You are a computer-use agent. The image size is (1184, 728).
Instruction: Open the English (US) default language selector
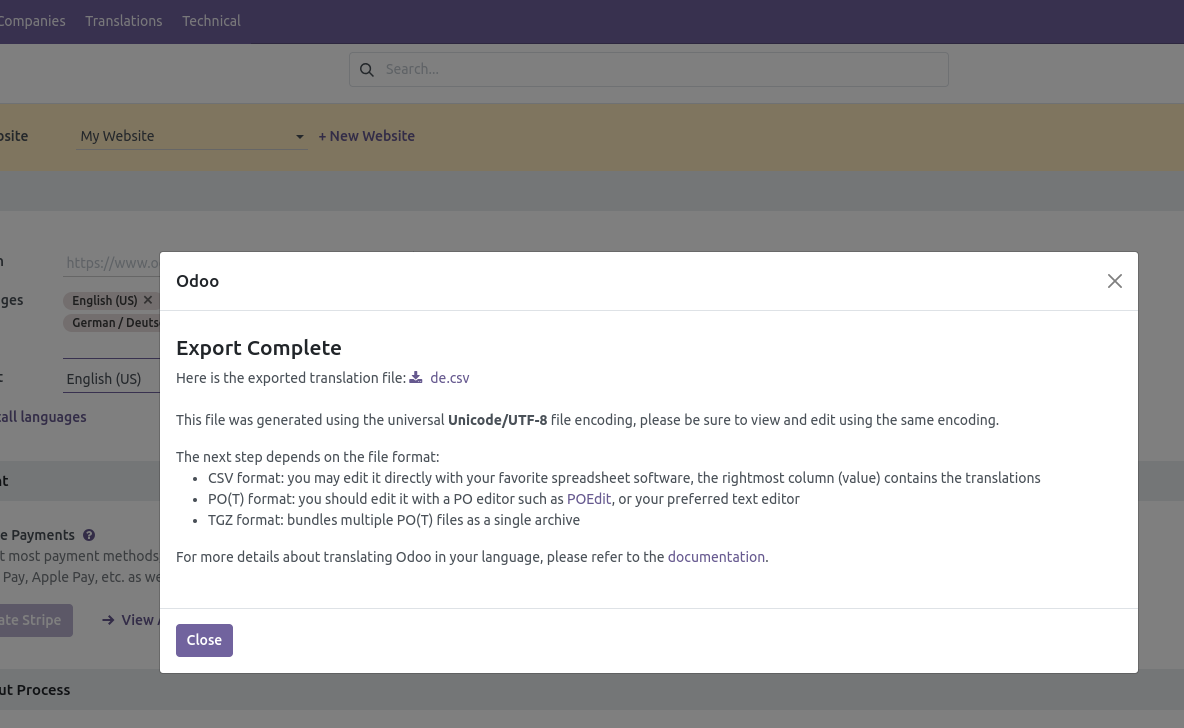[112, 379]
